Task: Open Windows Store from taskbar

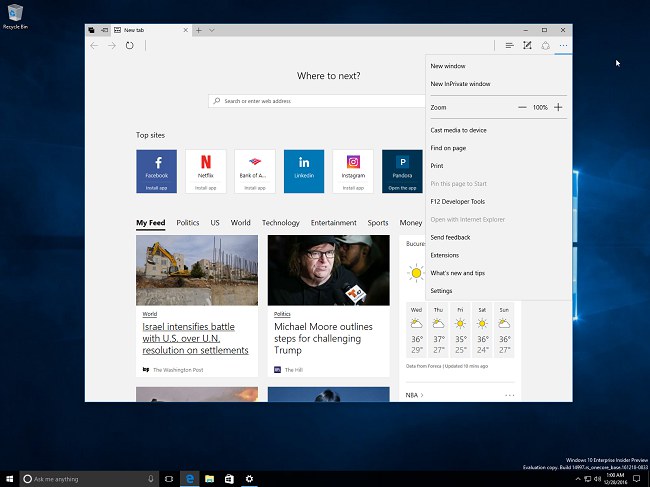Action: tap(229, 479)
